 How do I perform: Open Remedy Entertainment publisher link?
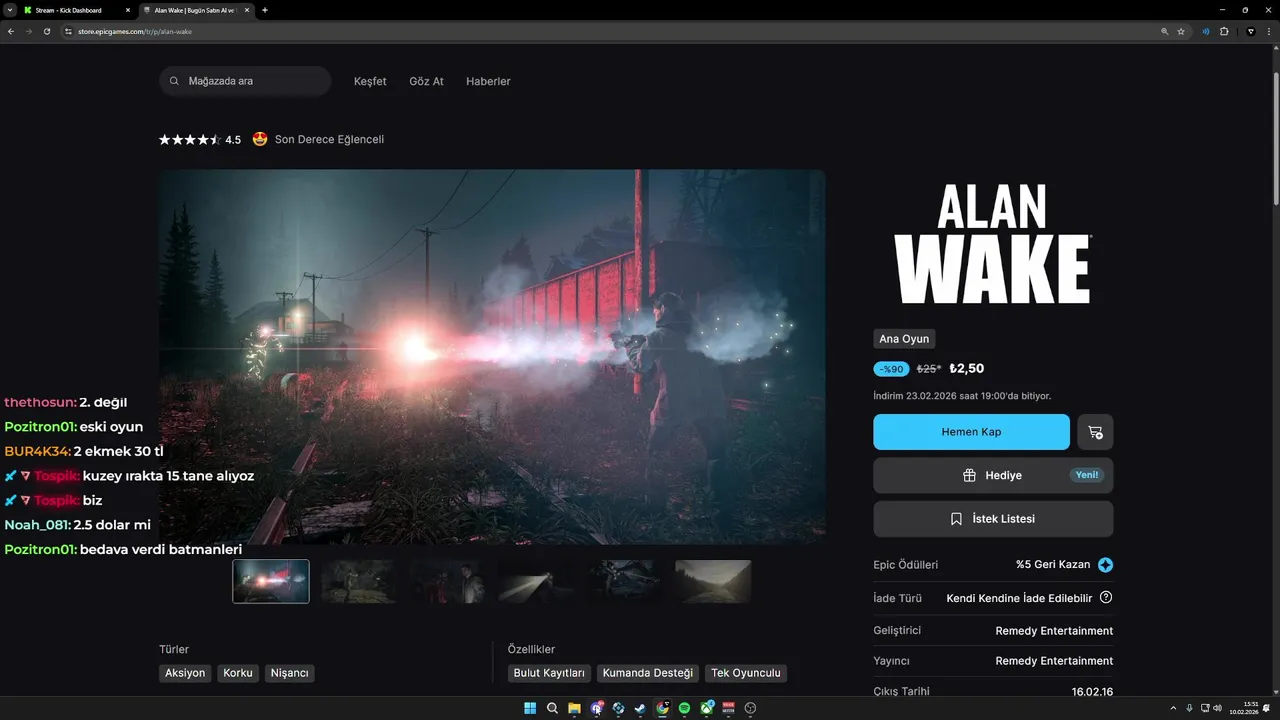coord(1054,661)
